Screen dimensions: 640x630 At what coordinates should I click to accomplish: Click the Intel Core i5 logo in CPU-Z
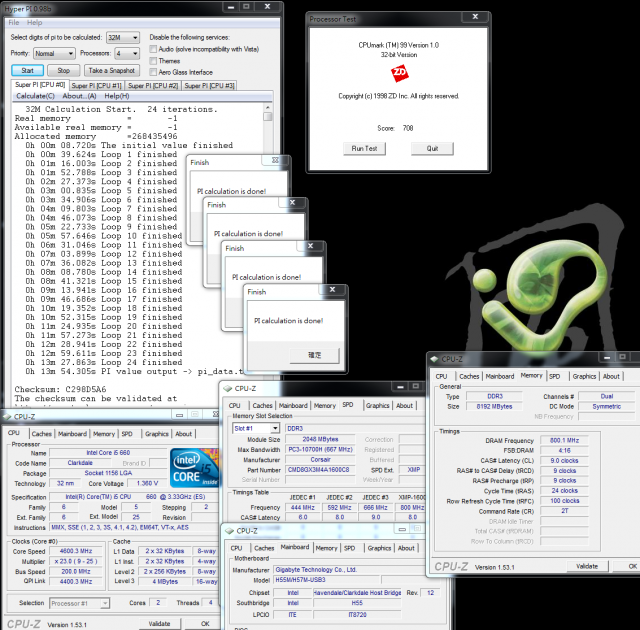pos(194,468)
